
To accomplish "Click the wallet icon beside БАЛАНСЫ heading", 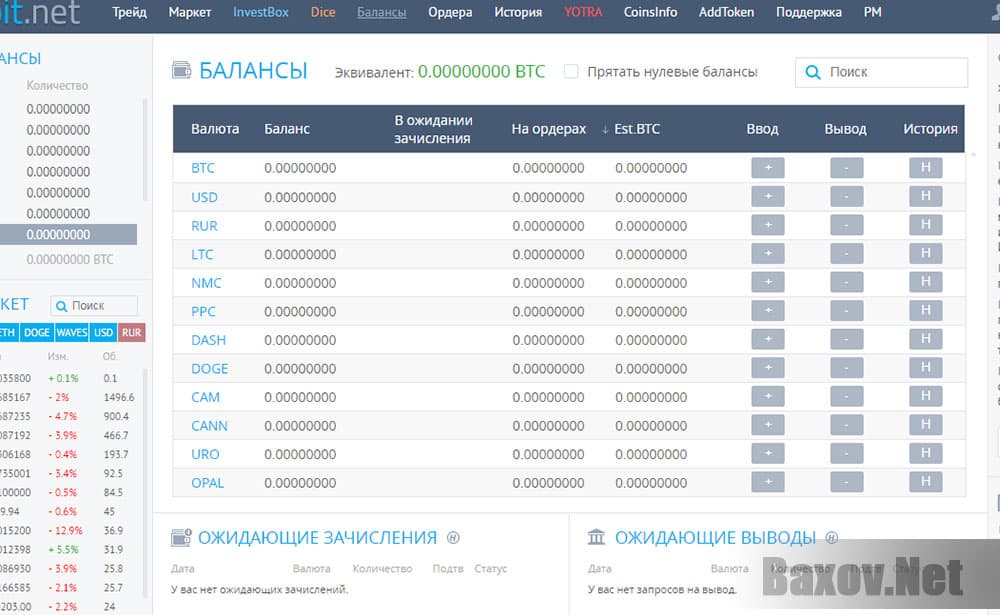I will pos(183,70).
